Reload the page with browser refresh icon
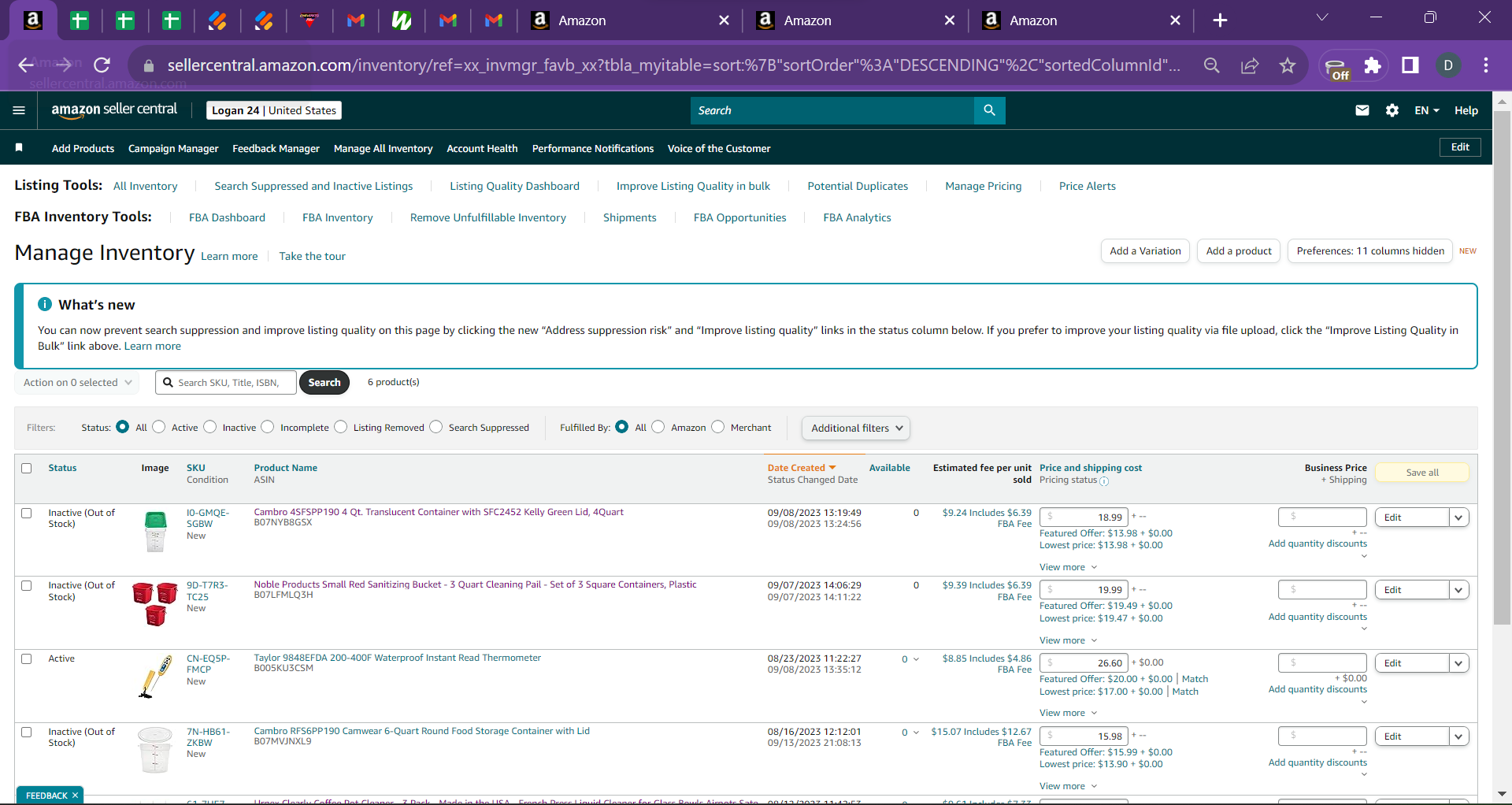 point(102,65)
